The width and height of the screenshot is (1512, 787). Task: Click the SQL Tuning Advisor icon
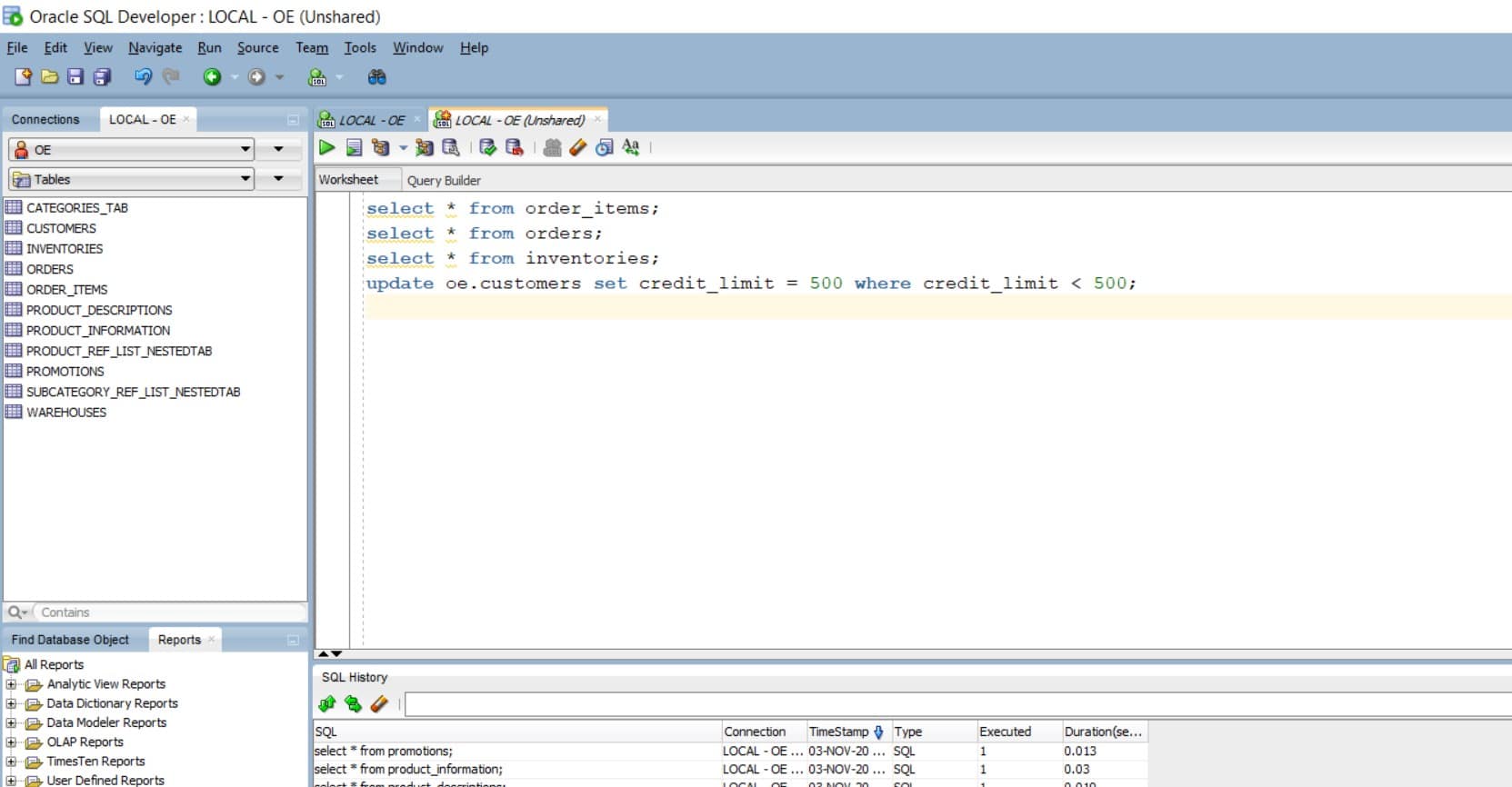point(450,147)
